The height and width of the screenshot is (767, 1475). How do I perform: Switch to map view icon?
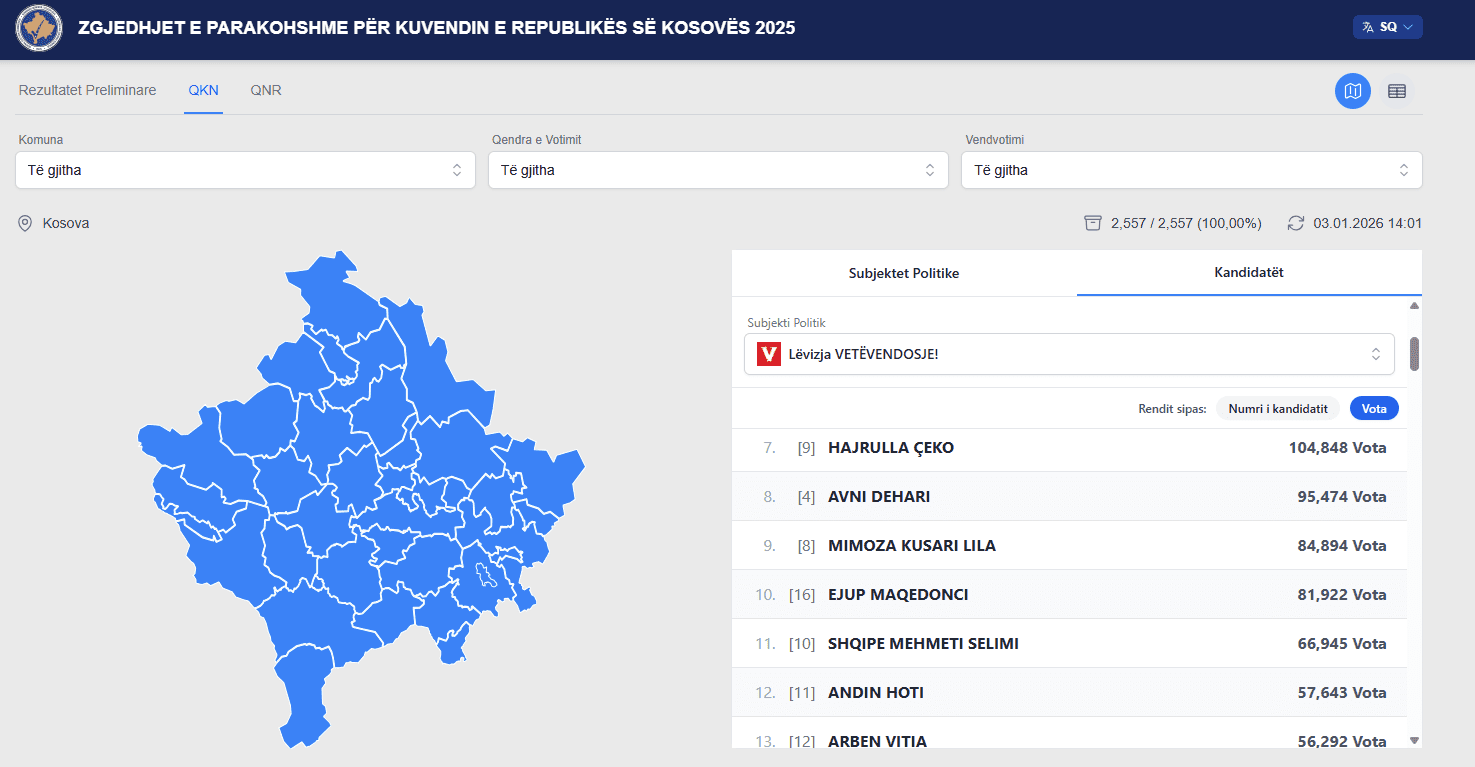[x=1352, y=91]
